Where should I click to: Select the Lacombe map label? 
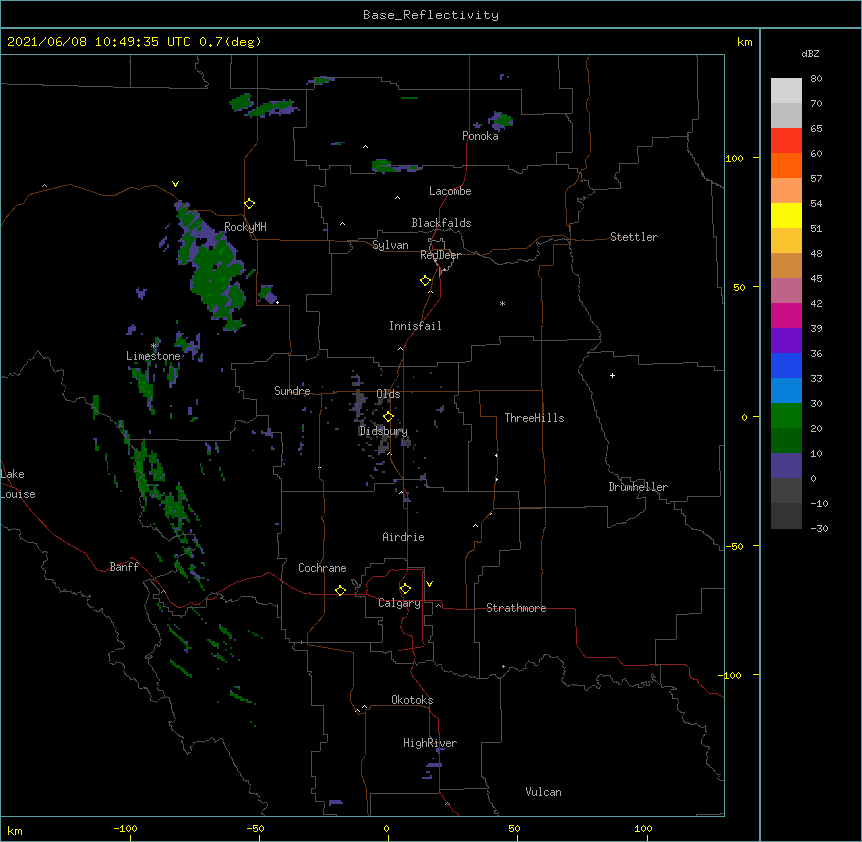450,191
